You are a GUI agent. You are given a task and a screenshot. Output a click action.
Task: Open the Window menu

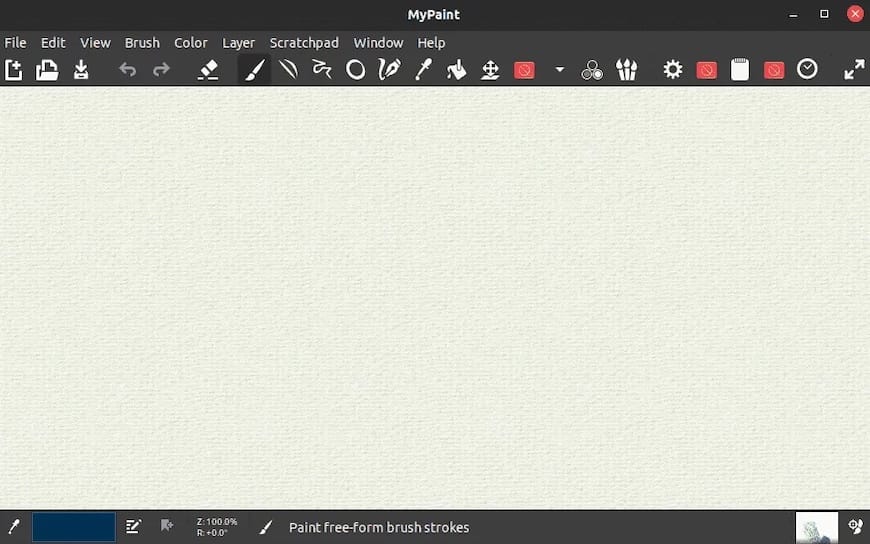coord(378,43)
